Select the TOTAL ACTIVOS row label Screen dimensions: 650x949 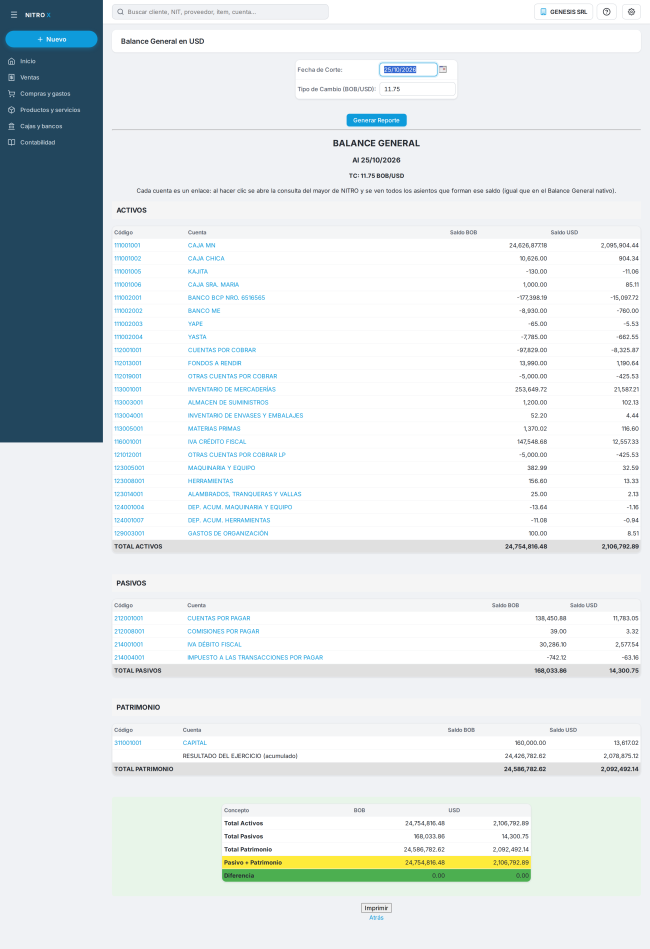click(139, 547)
